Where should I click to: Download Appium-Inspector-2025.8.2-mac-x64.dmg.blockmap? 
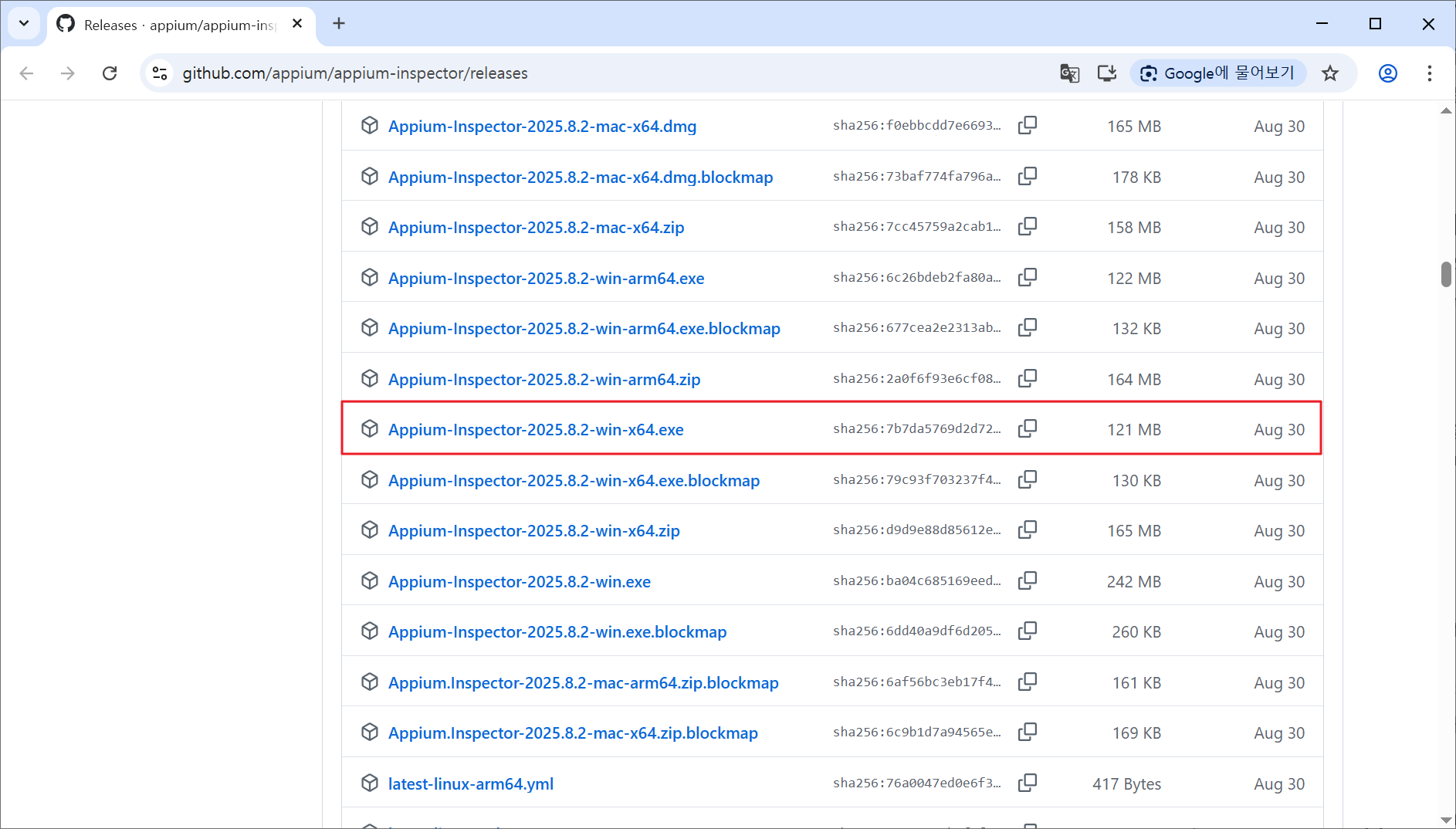coord(581,177)
